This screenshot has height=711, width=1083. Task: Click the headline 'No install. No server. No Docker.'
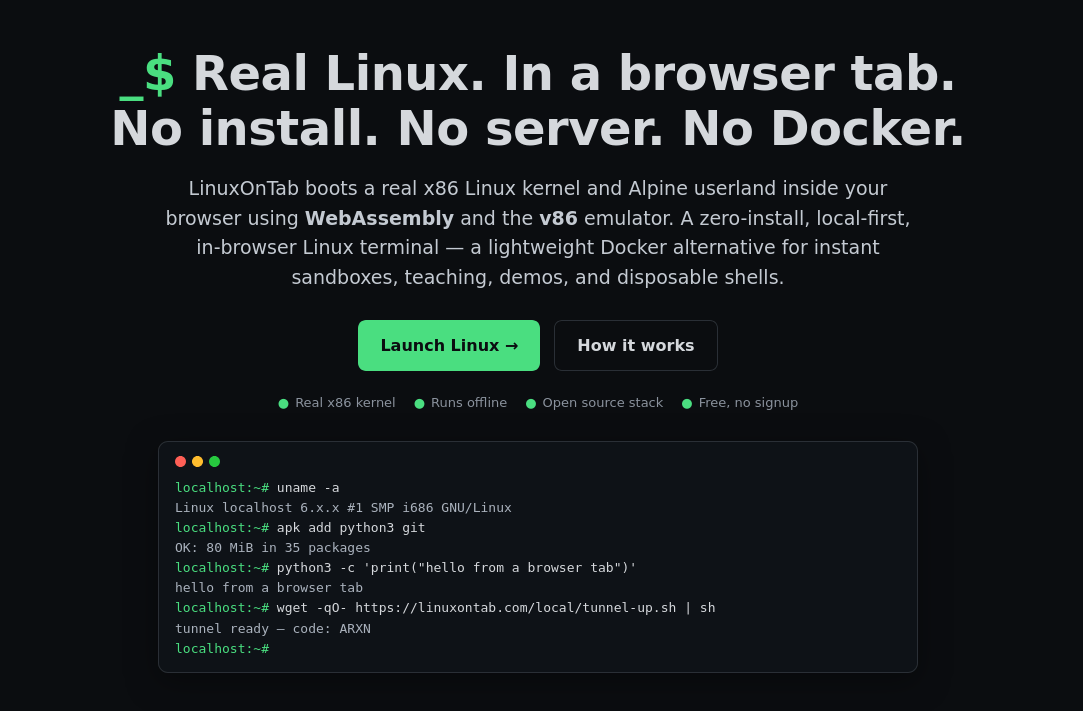[537, 130]
